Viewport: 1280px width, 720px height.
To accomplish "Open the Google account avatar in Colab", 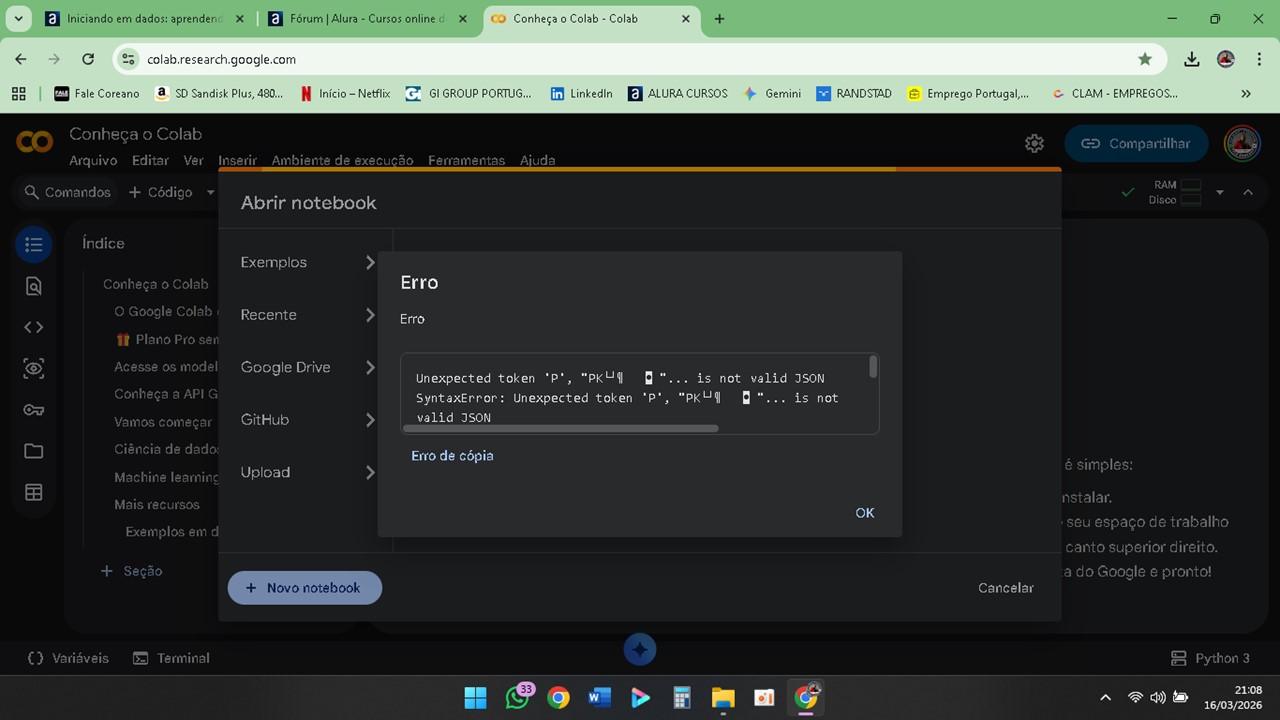I will point(1242,143).
